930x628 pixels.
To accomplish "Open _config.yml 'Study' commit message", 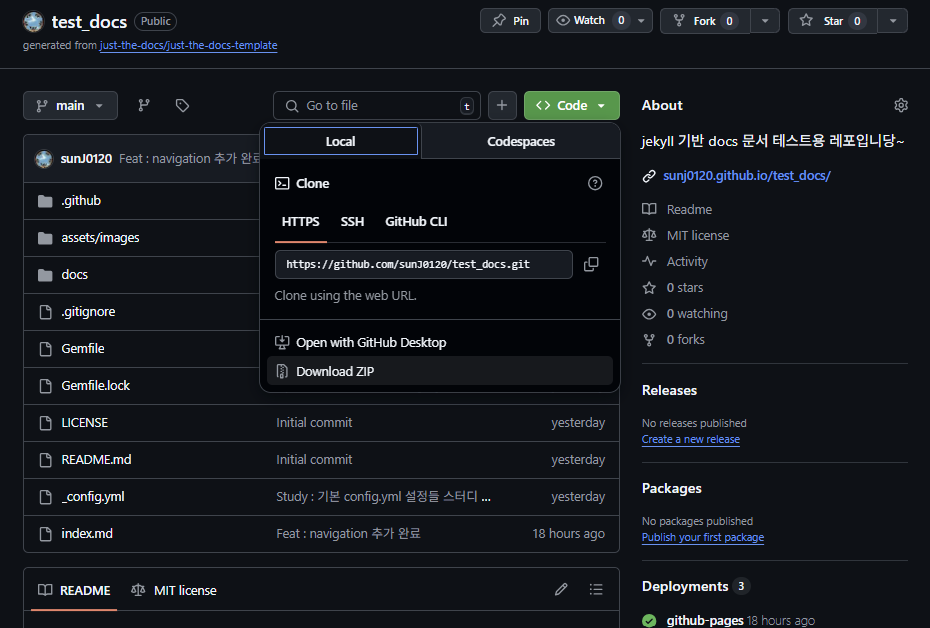I will tap(383, 497).
